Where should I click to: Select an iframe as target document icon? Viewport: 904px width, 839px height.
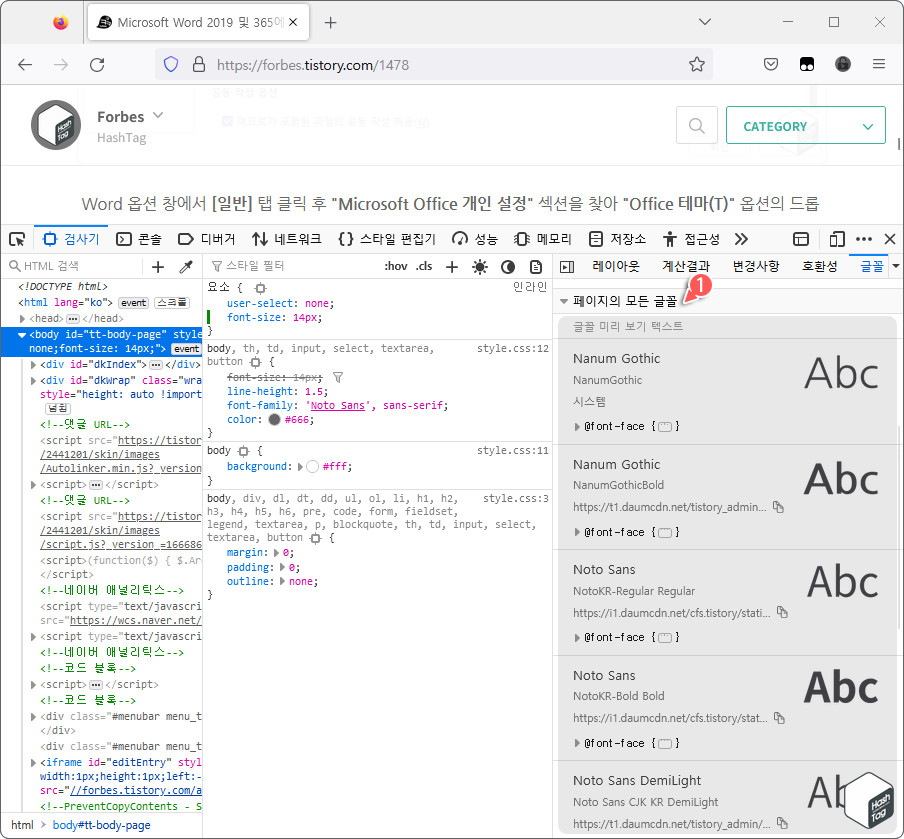pos(801,239)
